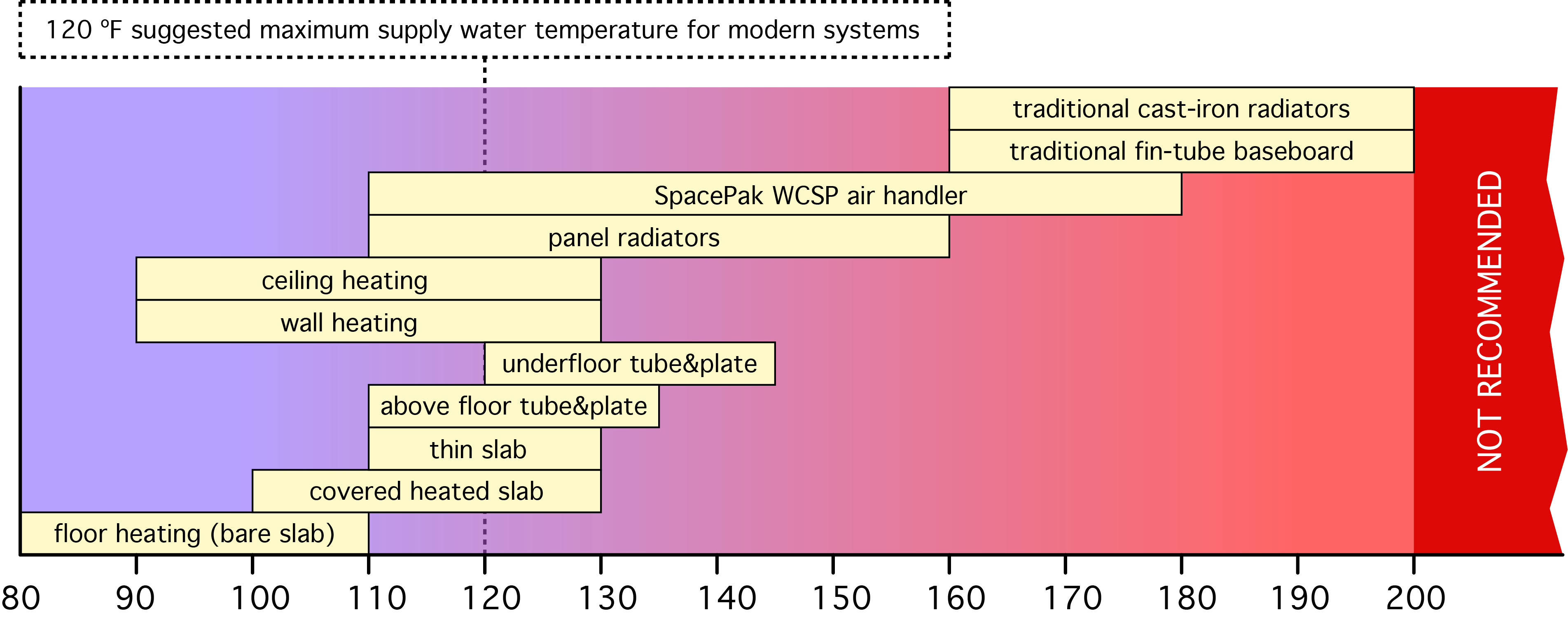Click the thin slab temperature bar
Screen dimensions: 1568x629
[x=490, y=455]
